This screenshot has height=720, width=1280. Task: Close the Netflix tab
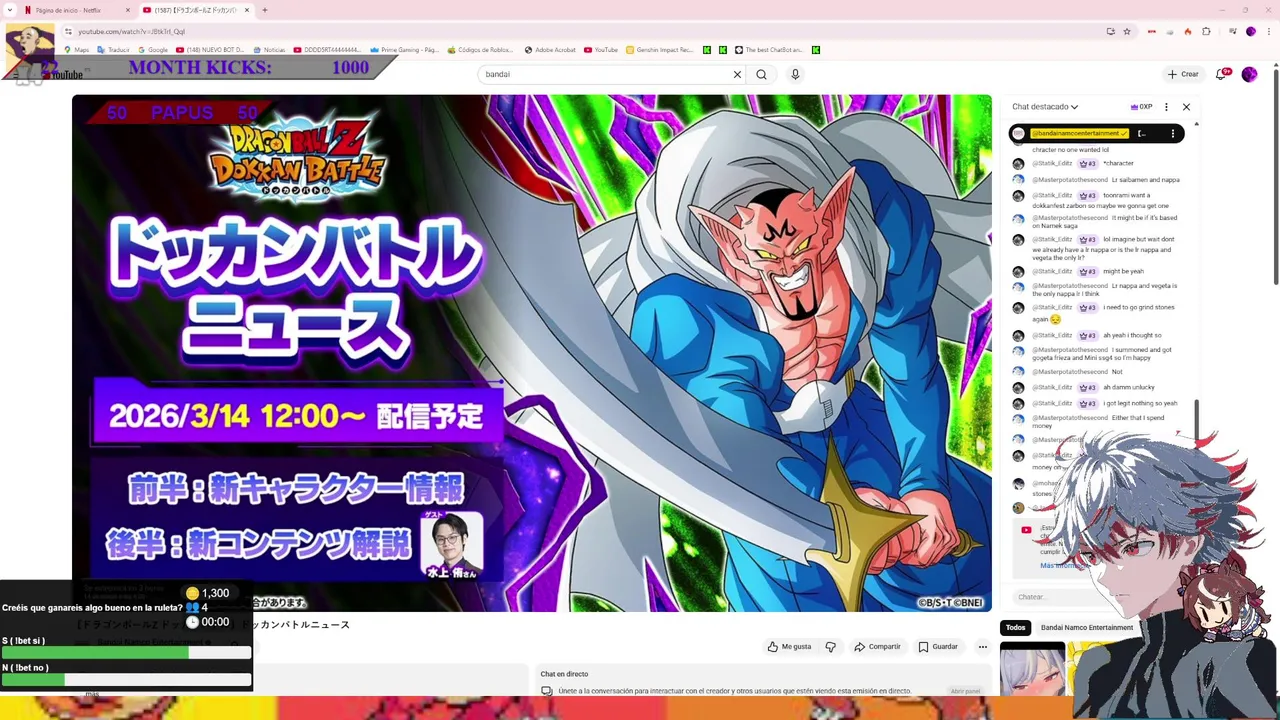coord(128,10)
